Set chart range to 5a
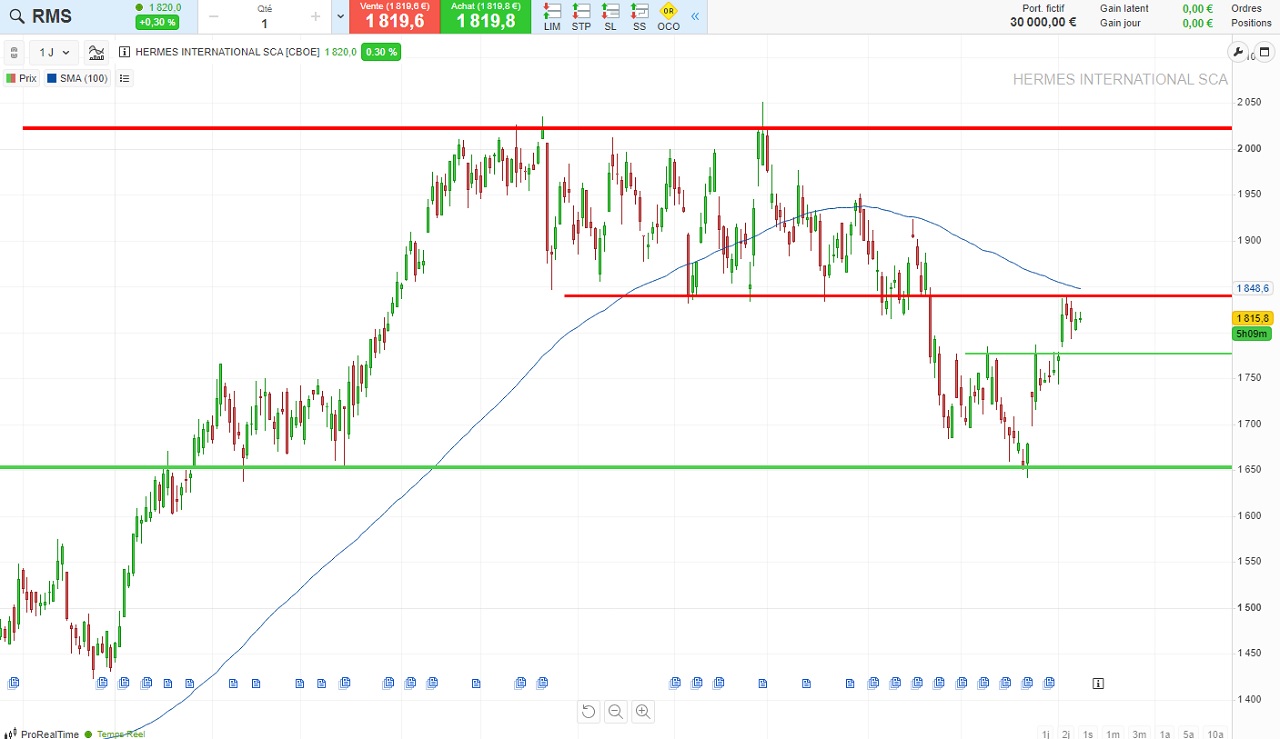Screen dimensions: 1280x739 coord(1189,734)
